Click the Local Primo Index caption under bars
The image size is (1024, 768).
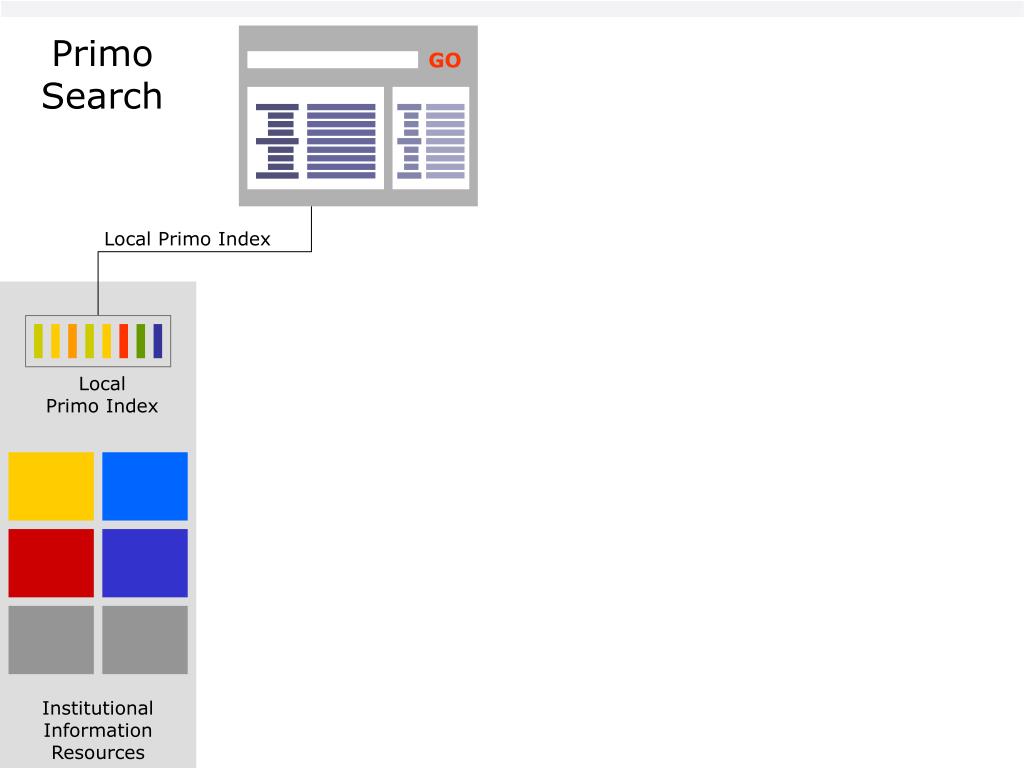(102, 394)
